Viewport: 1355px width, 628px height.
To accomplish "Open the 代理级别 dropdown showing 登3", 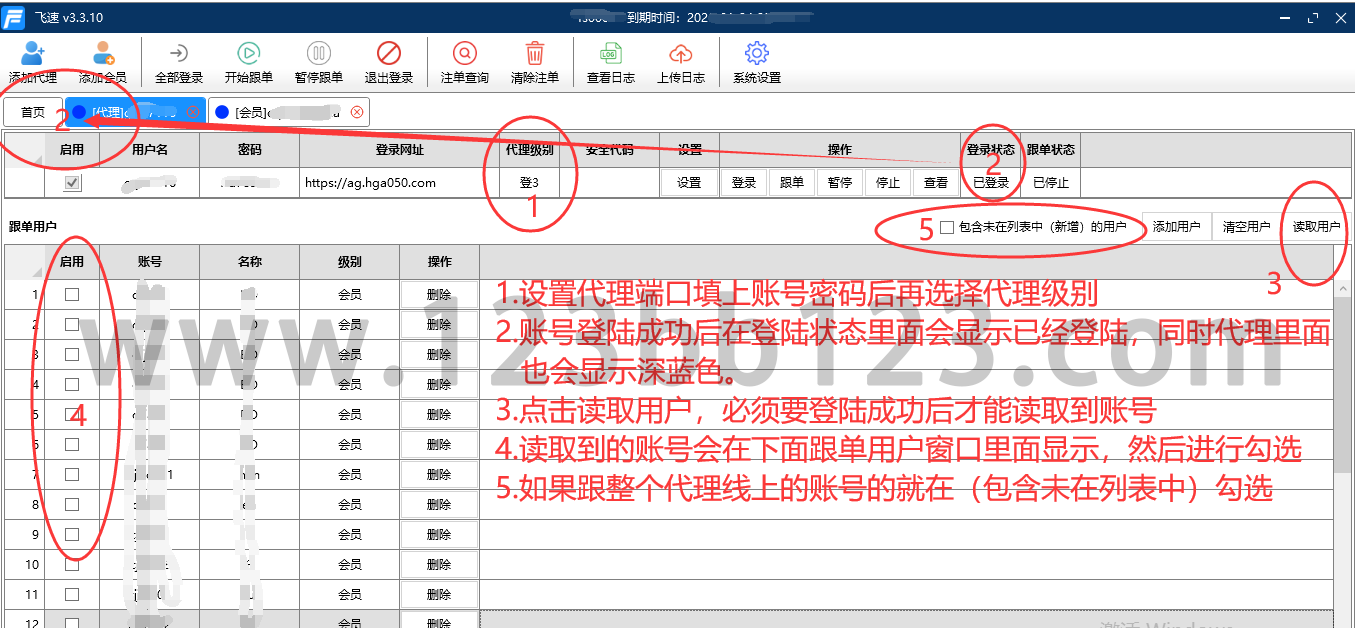I will (529, 183).
